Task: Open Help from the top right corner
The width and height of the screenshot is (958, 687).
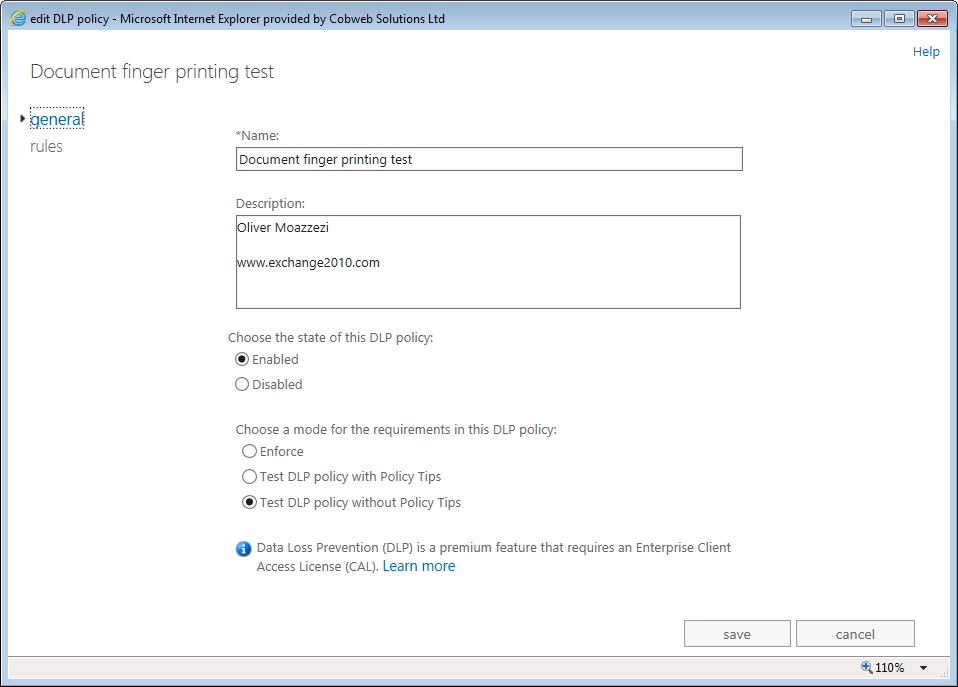Action: coord(926,51)
